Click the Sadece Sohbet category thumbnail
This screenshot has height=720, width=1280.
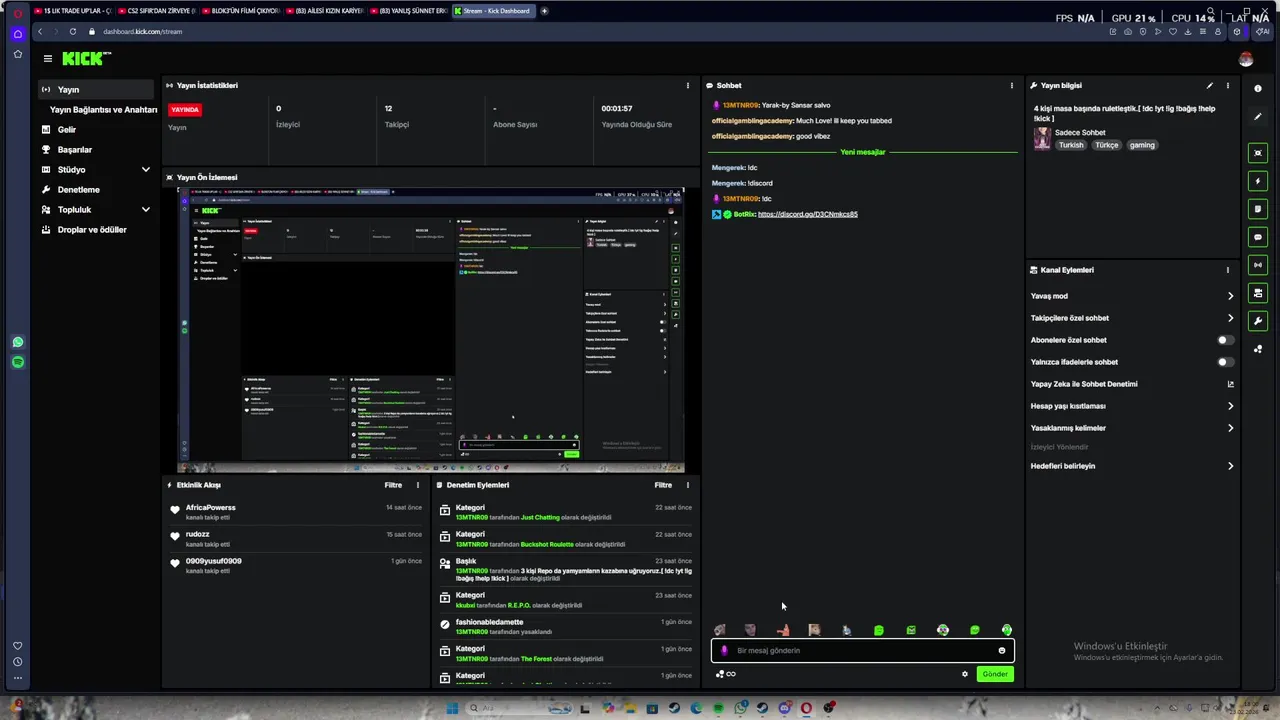pyautogui.click(x=1042, y=139)
